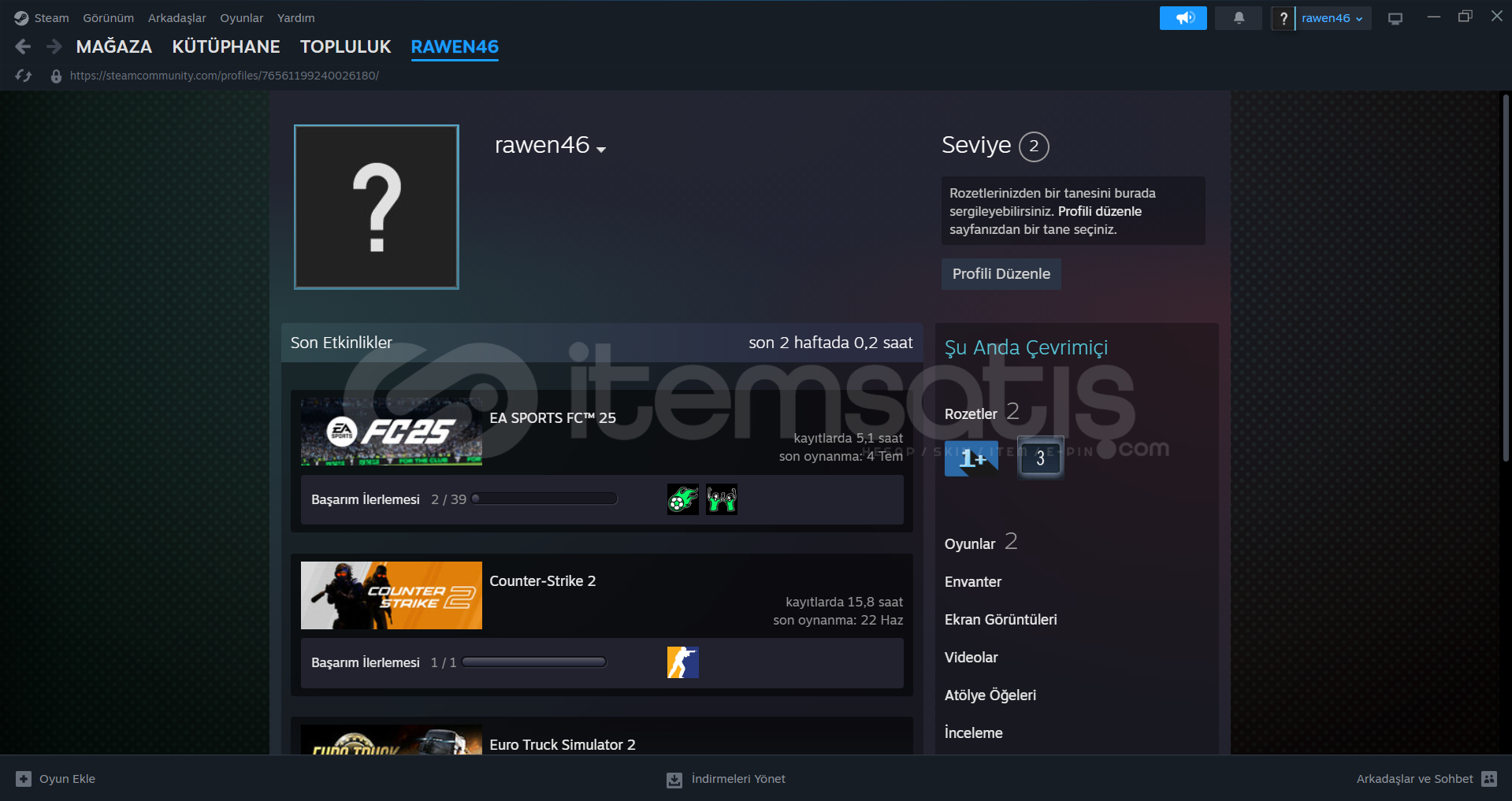This screenshot has width=1512, height=801.
Task: Open the Görünüm menu
Action: 108,18
